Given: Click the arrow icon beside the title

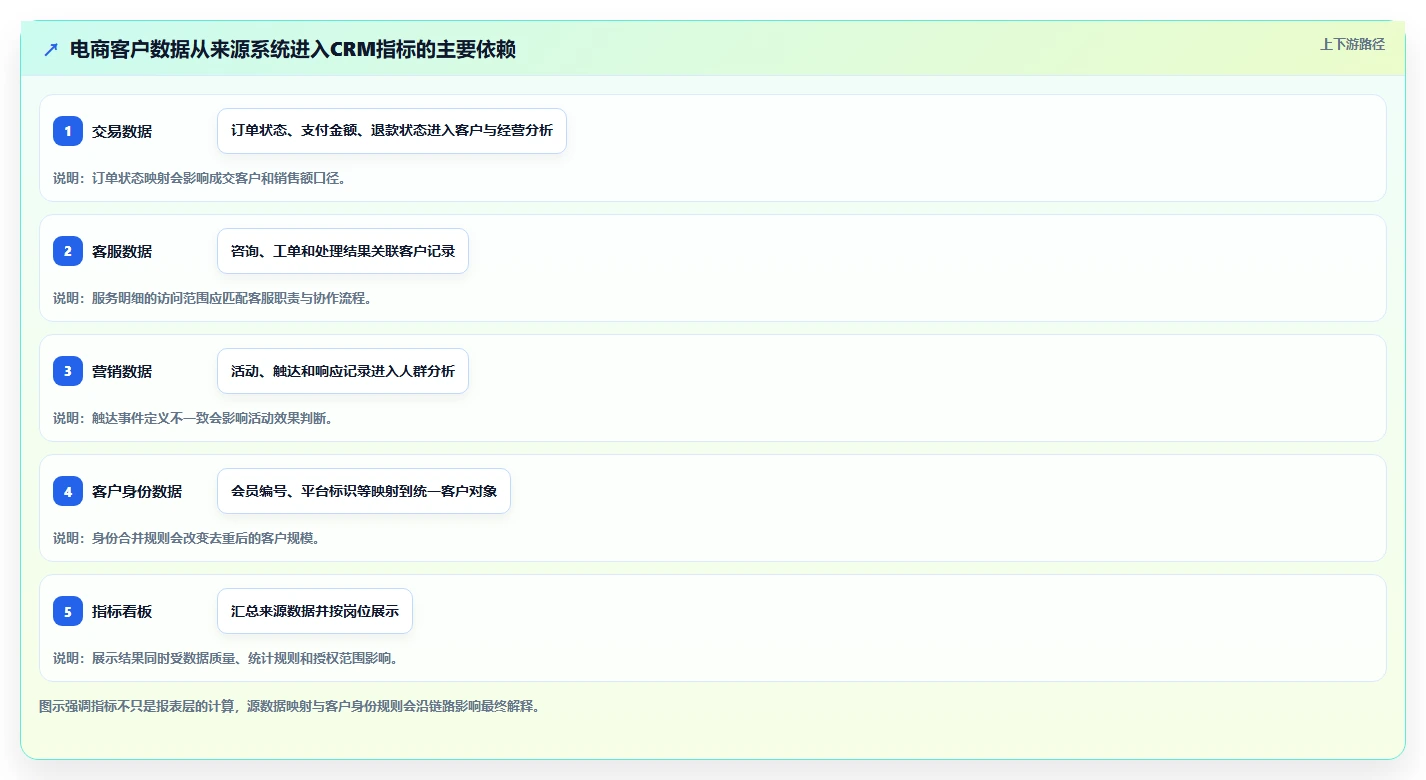Looking at the screenshot, I should (x=51, y=50).
